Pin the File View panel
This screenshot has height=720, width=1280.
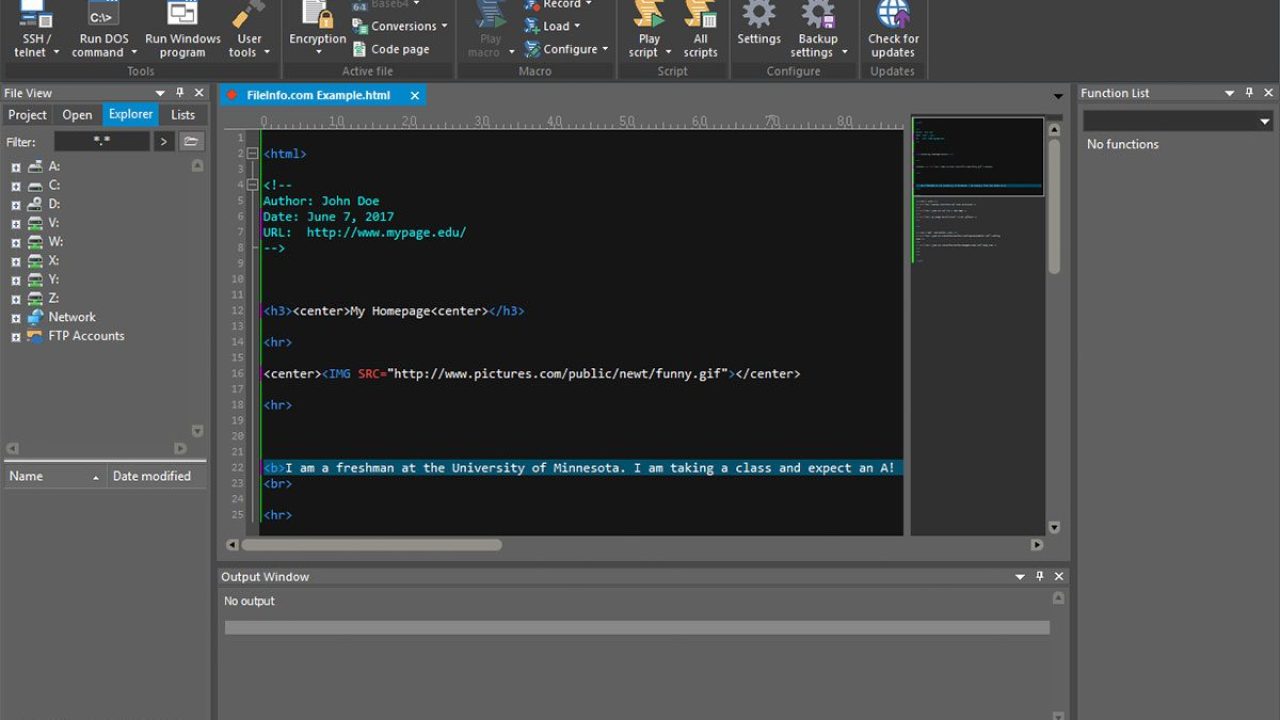pos(180,93)
